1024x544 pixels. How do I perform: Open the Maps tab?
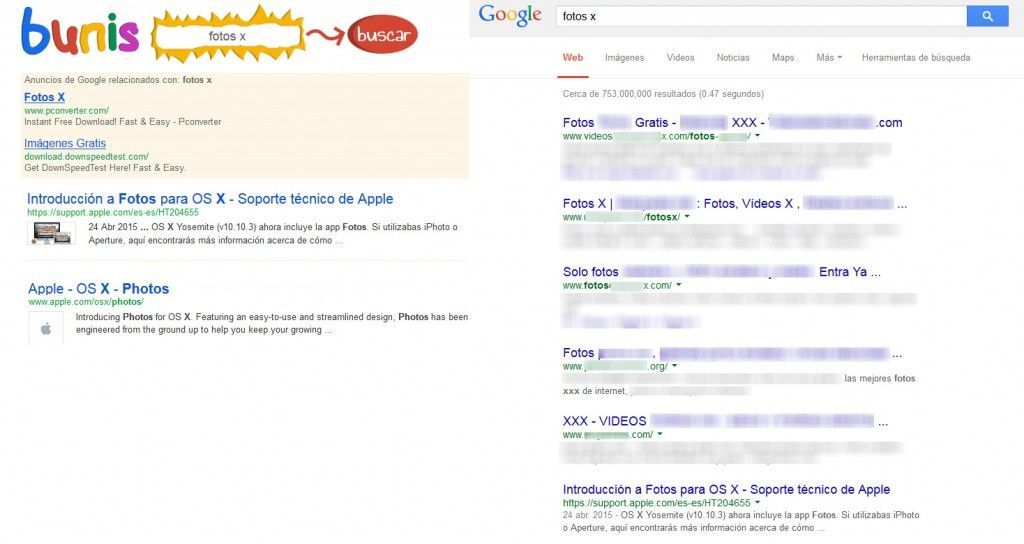pyautogui.click(x=783, y=57)
